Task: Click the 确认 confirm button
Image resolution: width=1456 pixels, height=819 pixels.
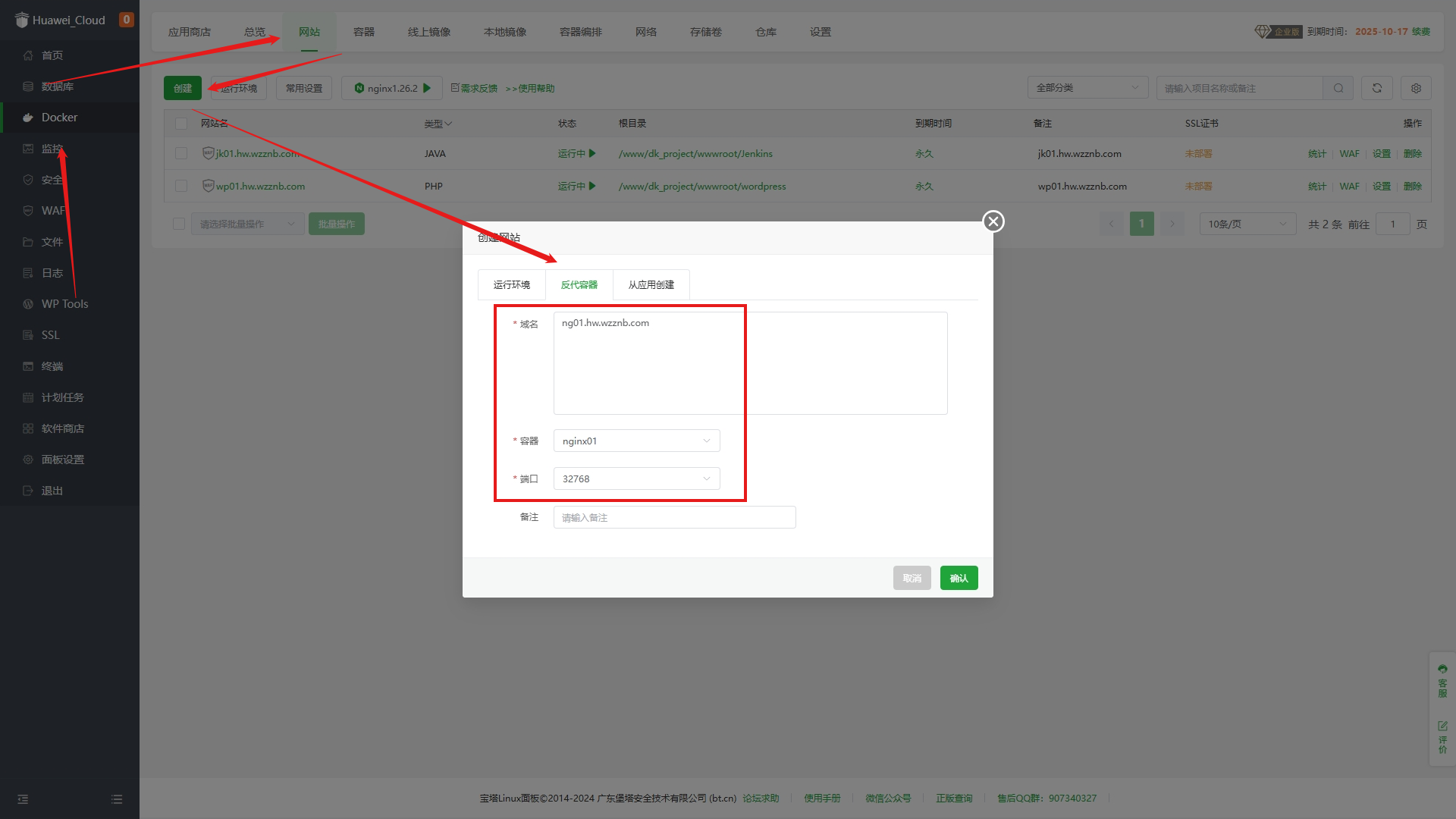Action: 959,578
